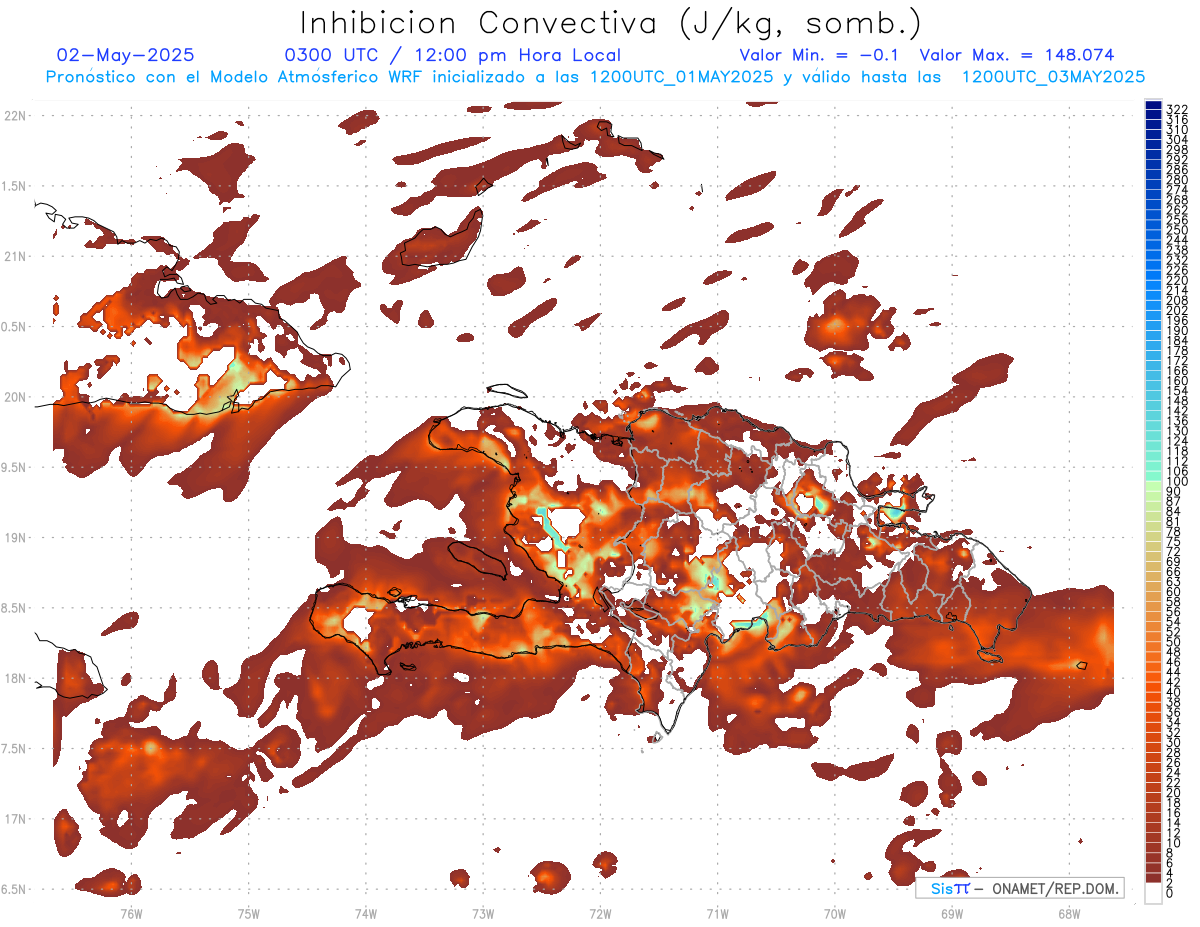The height and width of the screenshot is (927, 1200).
Task: Select the date text '02-May-2025'
Action: point(126,55)
